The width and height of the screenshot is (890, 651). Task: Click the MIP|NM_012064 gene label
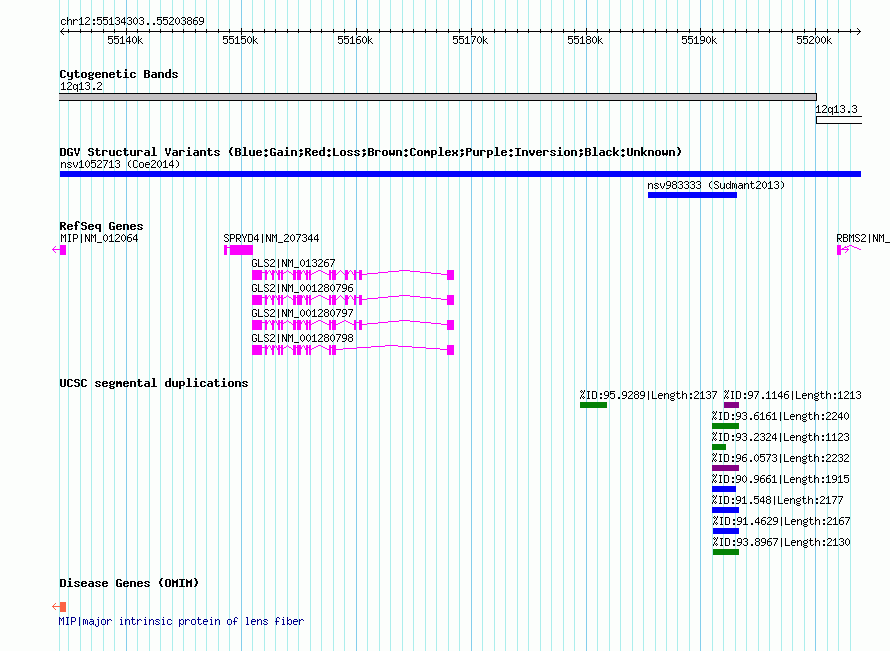99,238
